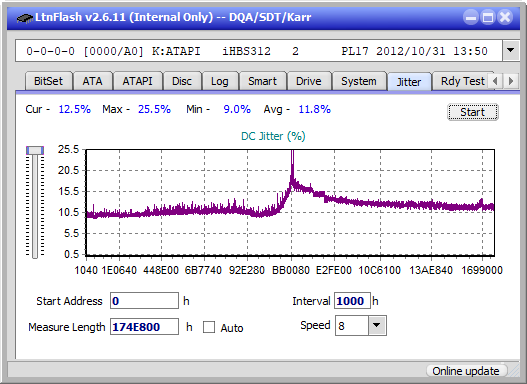Viewport: 527px width, 384px height.
Task: Go to the Smart tab
Action: pos(262,81)
